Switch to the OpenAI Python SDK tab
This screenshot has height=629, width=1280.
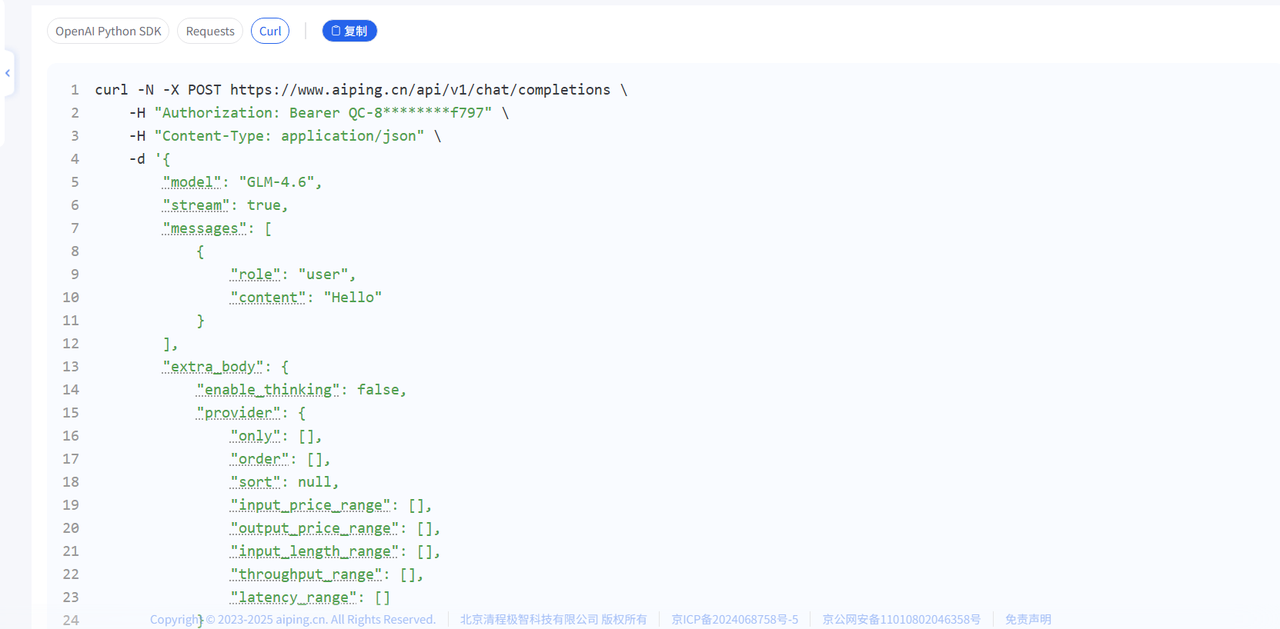click(108, 31)
